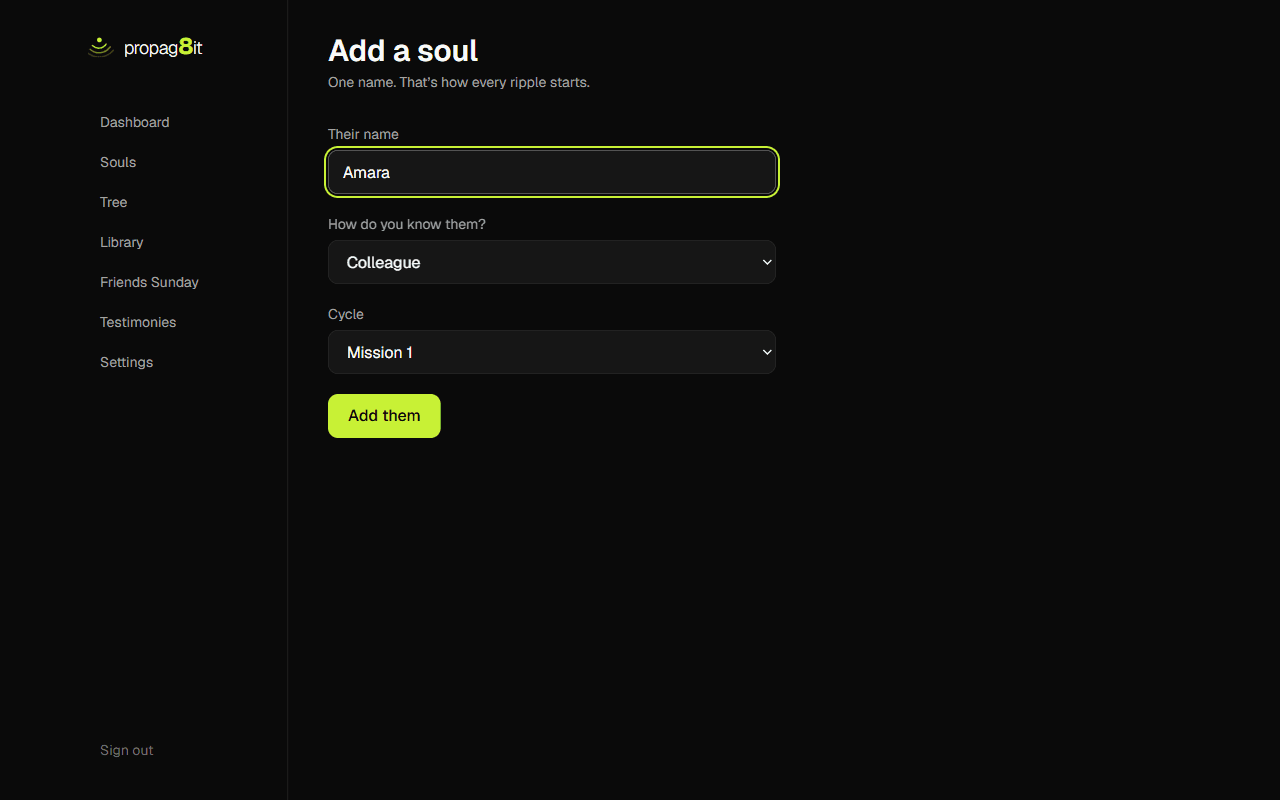Navigate to Library
Viewport: 1280px width, 800px height.
[x=122, y=242]
